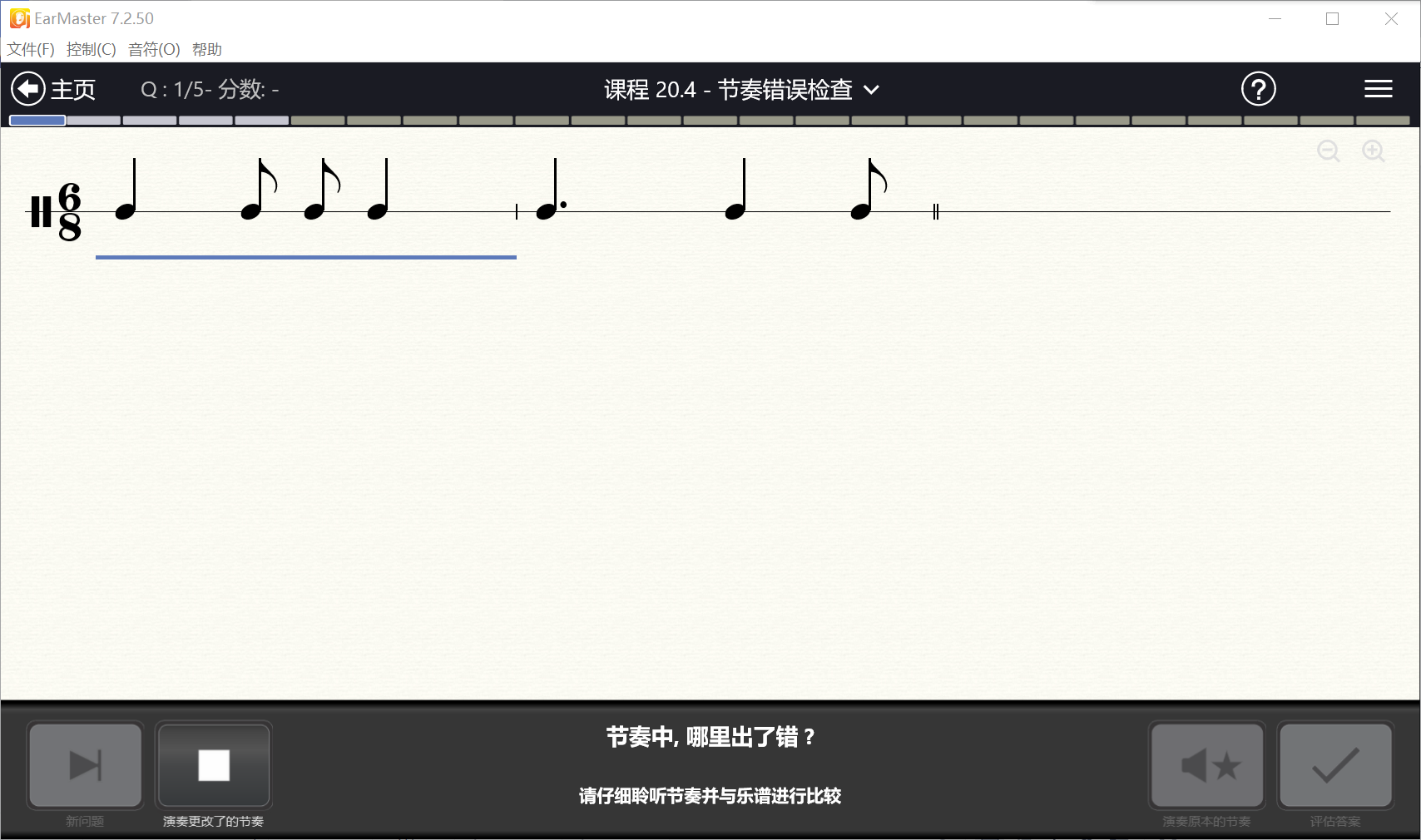Open the 帮助 menu

pos(207,49)
